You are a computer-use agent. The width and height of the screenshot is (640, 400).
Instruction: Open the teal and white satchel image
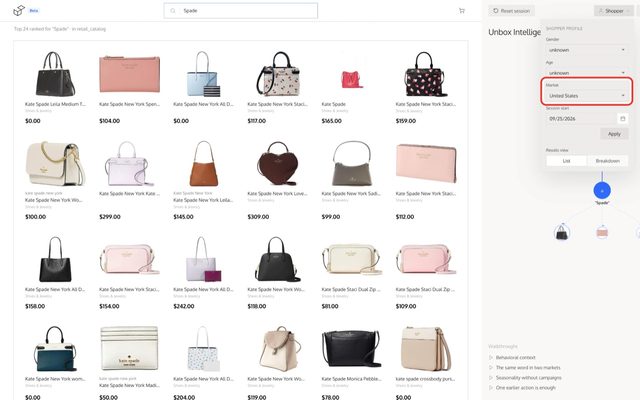[x=55, y=349]
